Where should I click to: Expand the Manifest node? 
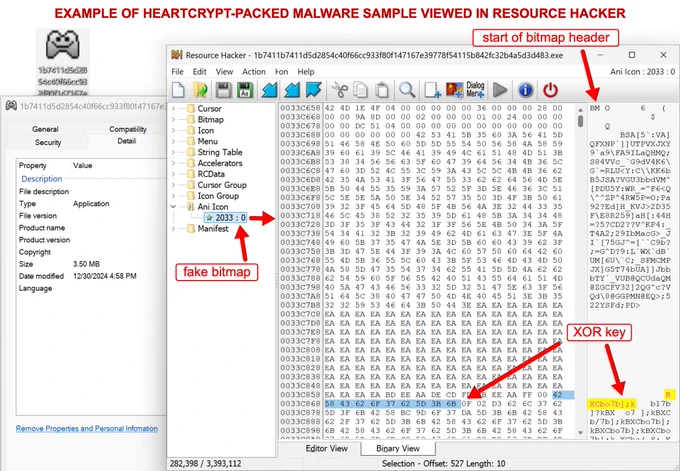173,229
